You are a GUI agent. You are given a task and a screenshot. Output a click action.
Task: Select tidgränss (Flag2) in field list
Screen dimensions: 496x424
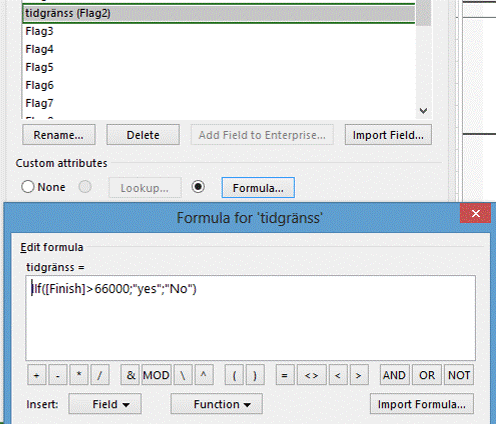(219, 14)
